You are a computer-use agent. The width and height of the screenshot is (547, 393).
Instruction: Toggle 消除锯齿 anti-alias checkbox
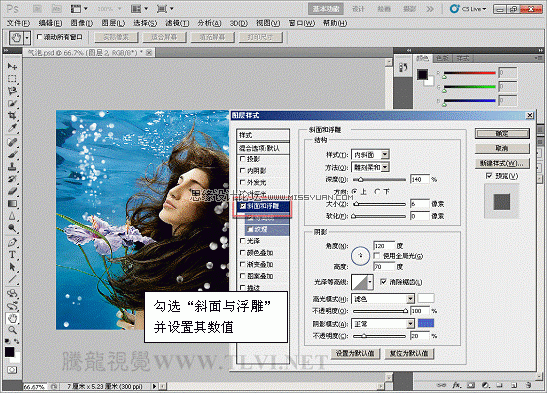click(x=383, y=282)
